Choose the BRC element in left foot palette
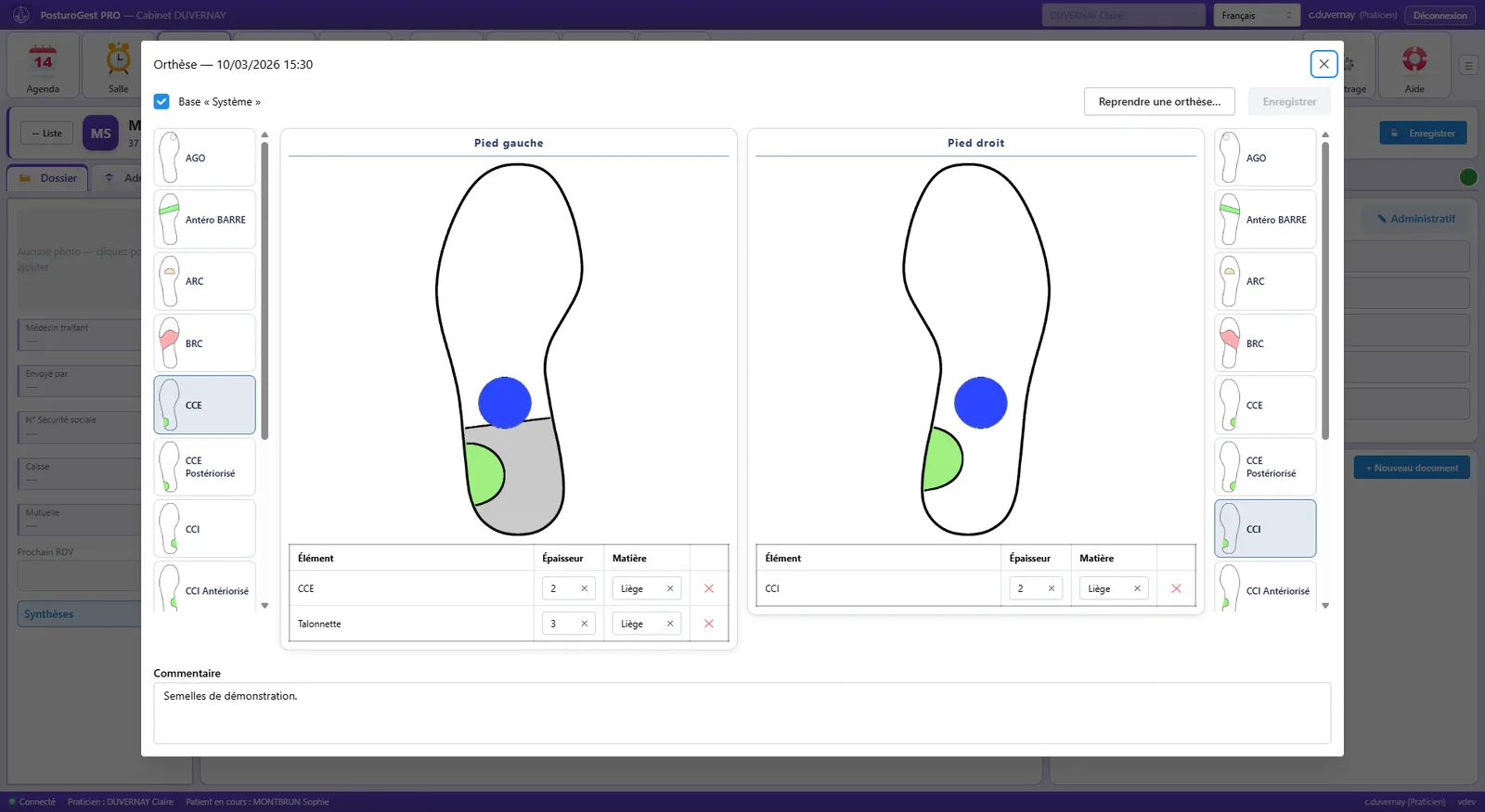The image size is (1485, 812). click(x=204, y=343)
